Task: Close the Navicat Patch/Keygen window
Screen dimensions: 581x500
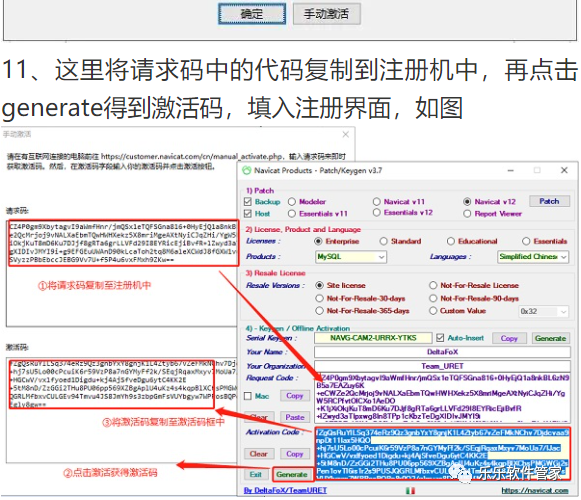Action: pos(564,170)
